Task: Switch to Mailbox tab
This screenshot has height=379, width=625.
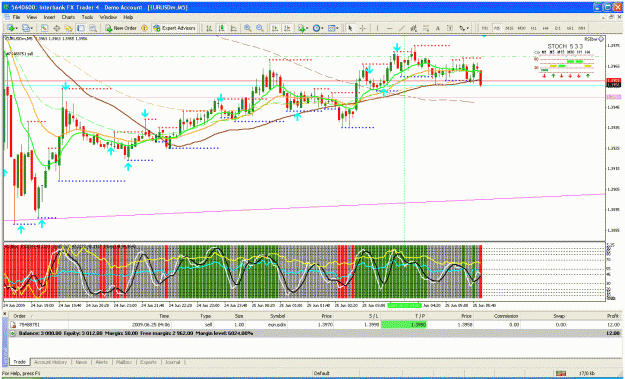Action: [x=124, y=362]
